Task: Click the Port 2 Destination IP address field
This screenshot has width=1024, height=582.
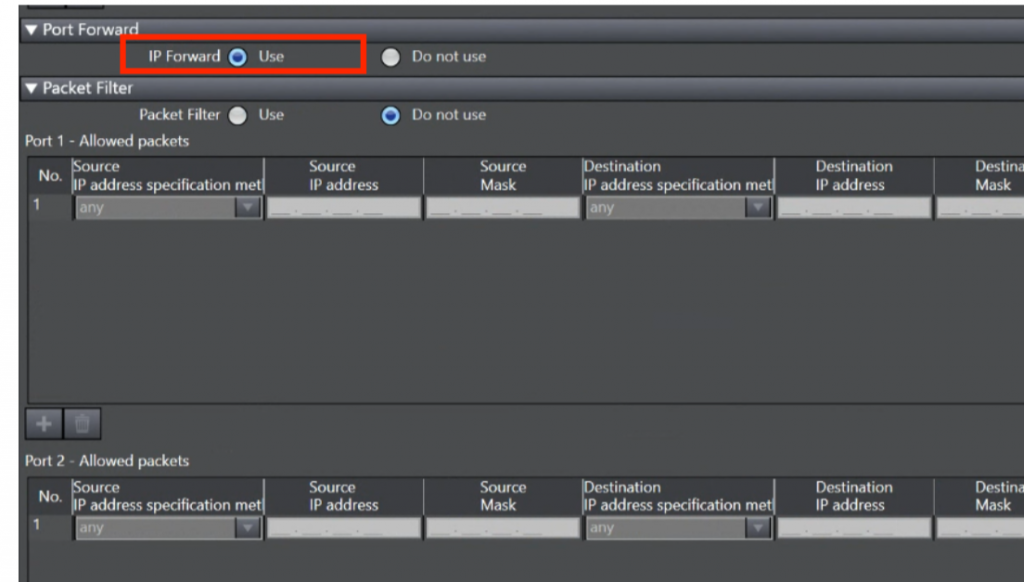Action: [x=854, y=528]
